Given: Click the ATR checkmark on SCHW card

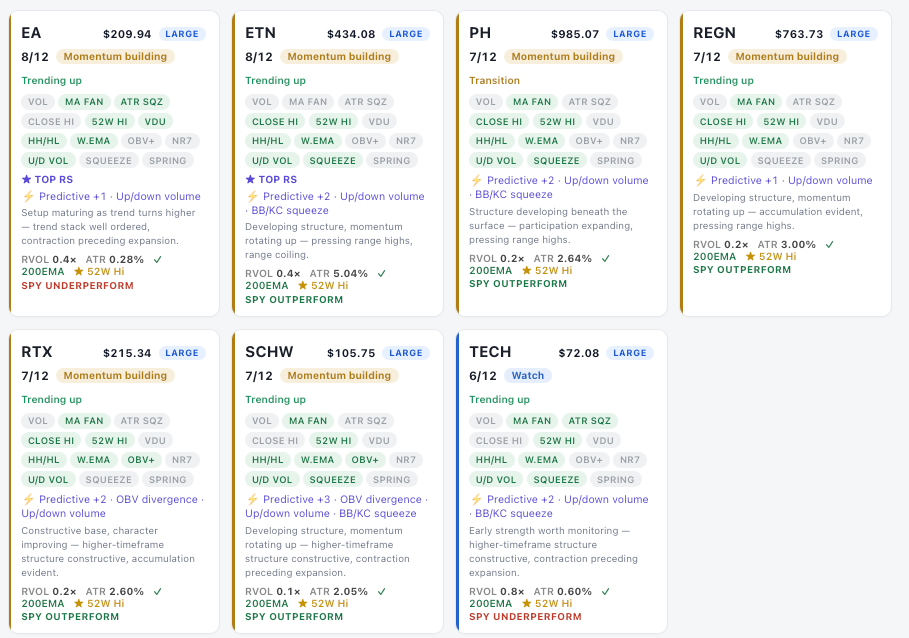Looking at the screenshot, I should tap(381, 592).
